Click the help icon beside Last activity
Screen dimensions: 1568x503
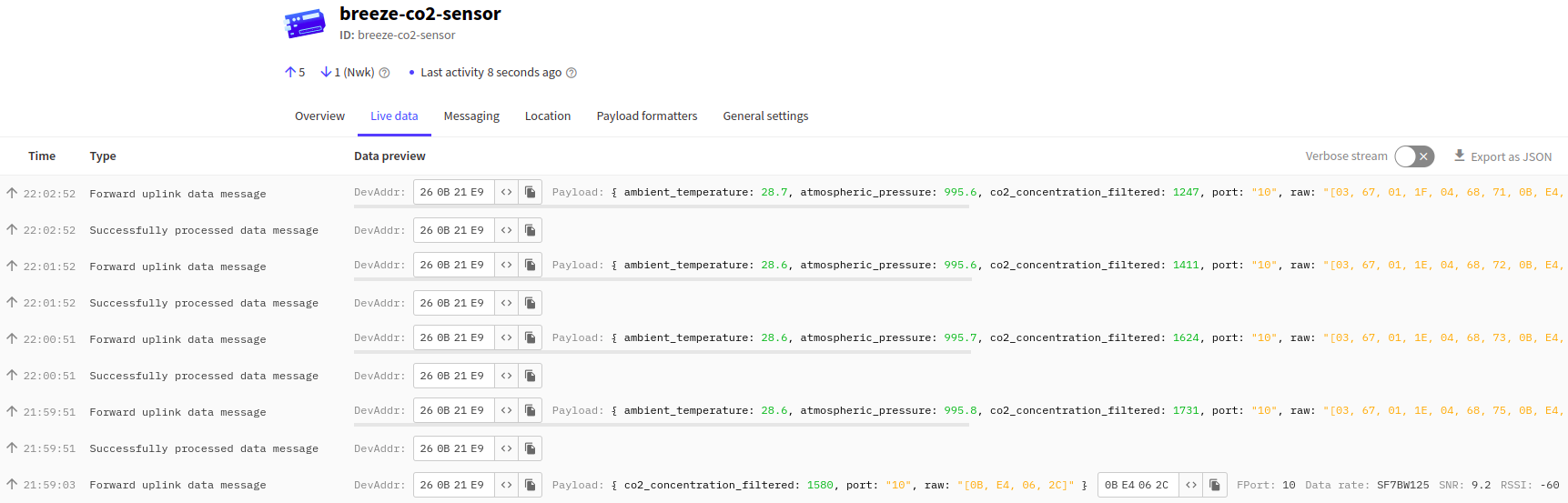572,73
